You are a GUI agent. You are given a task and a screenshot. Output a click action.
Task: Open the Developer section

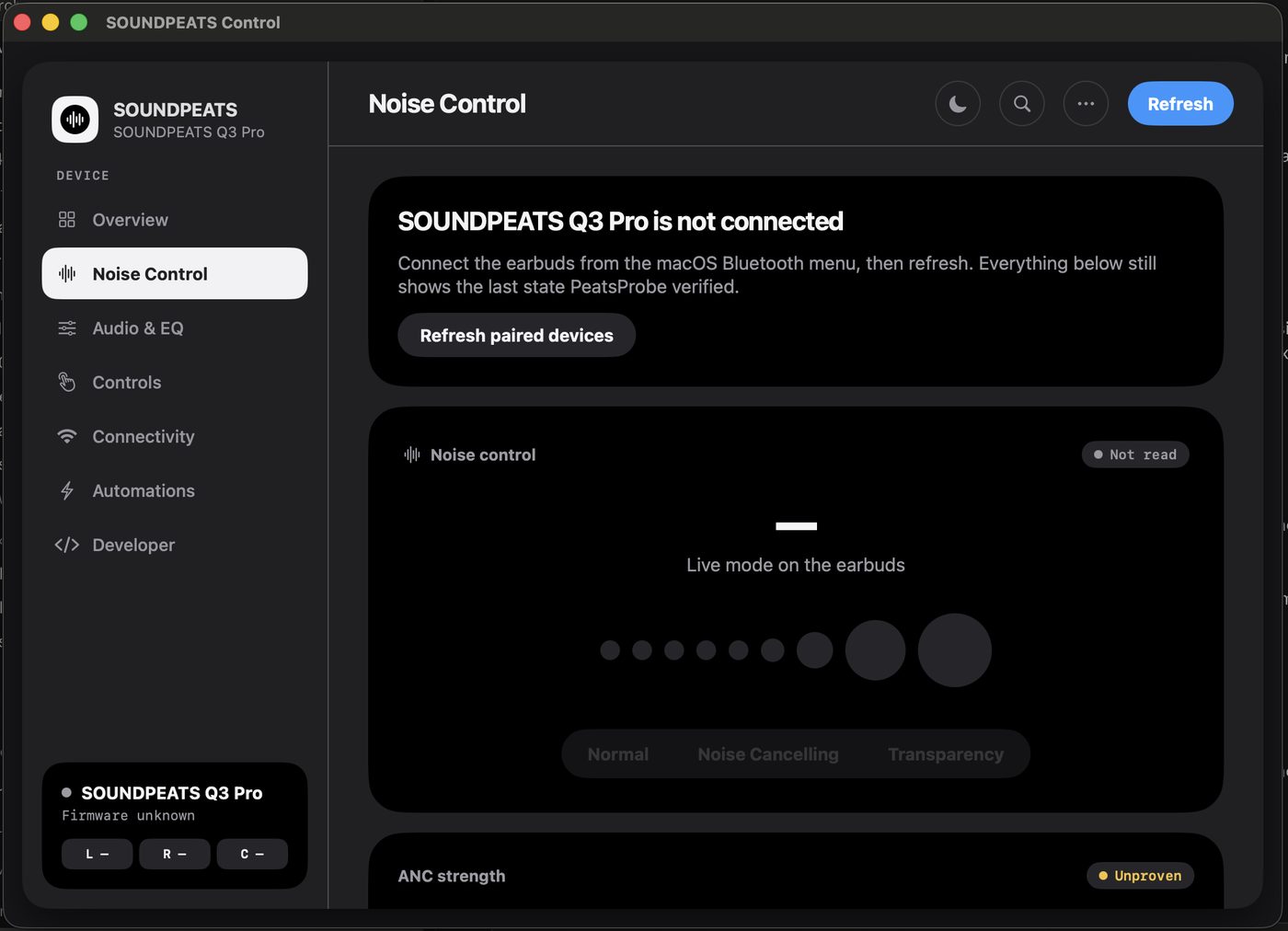point(175,546)
